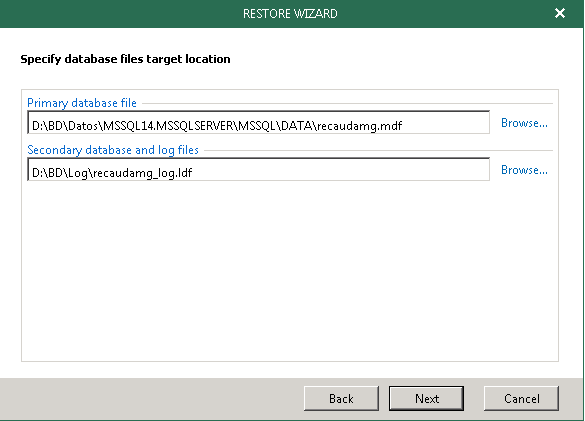The height and width of the screenshot is (421, 585).
Task: Select the Secondary database and log files label
Action: [x=113, y=150]
